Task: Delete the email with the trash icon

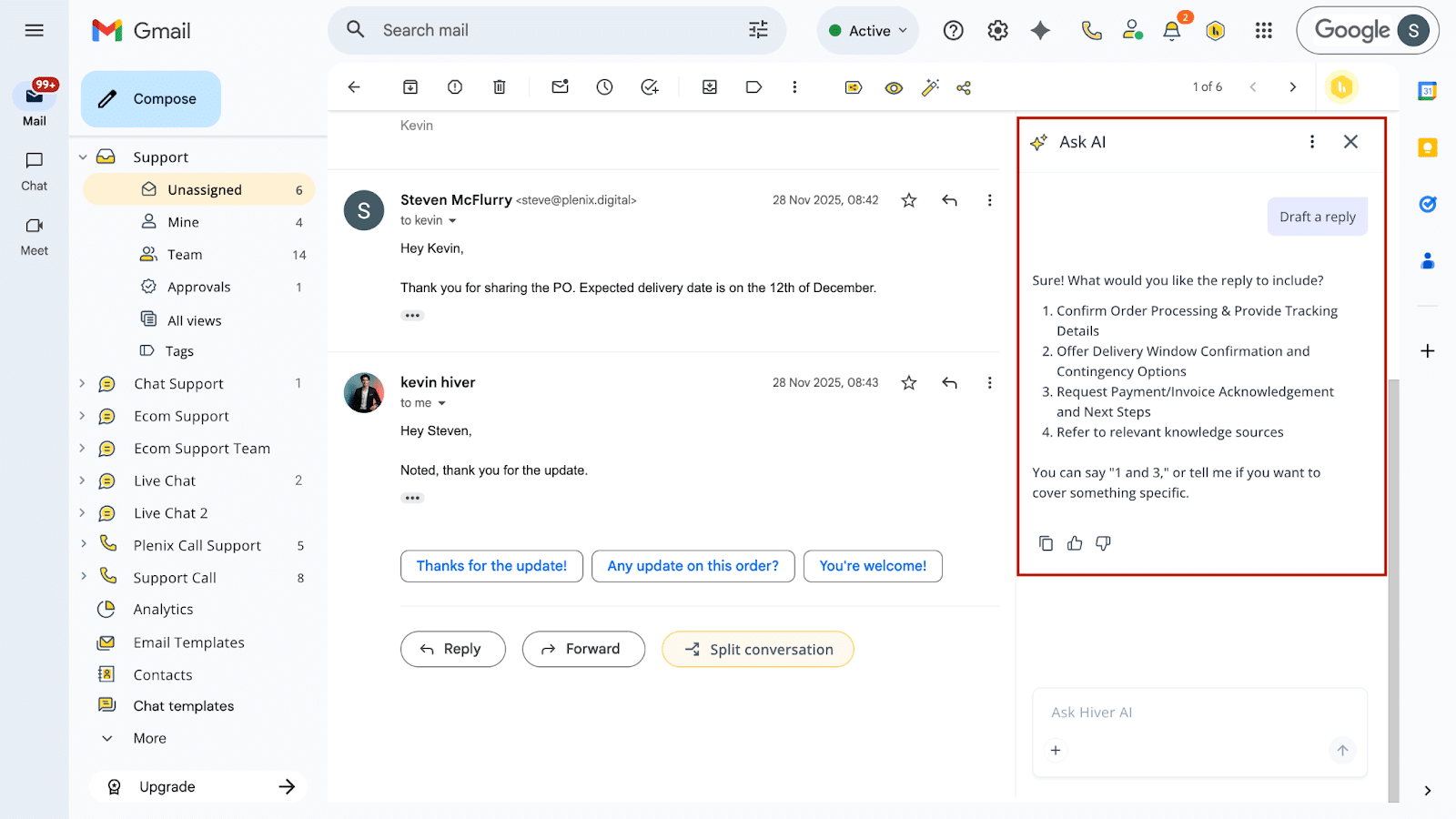Action: pyautogui.click(x=500, y=87)
